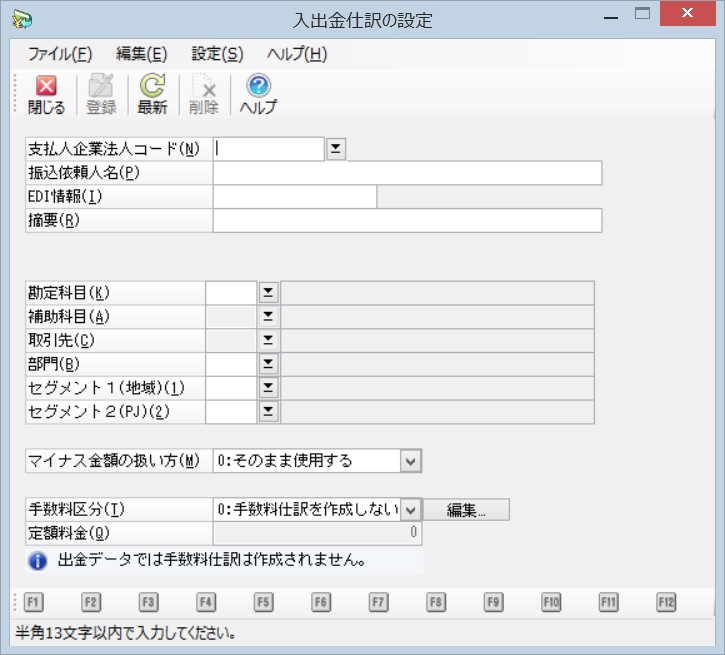Open the 設定(S) menu
The width and height of the screenshot is (725, 655).
pyautogui.click(x=217, y=54)
